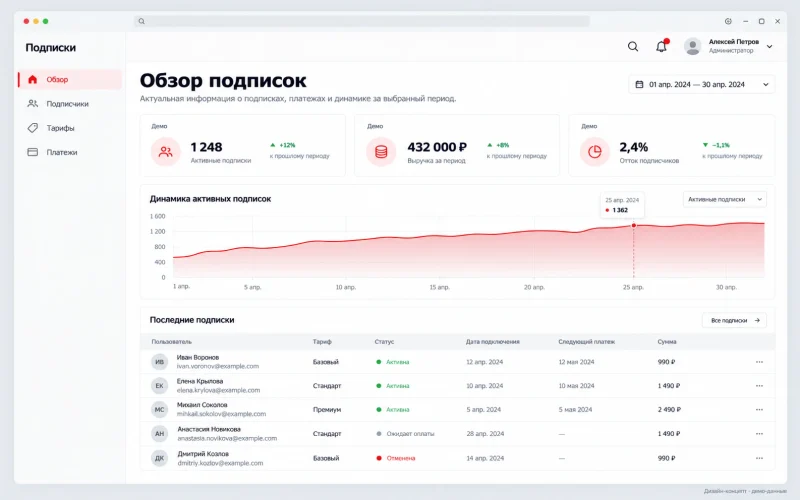The width and height of the screenshot is (800, 500).
Task: Expand the Алексей Петров account chevron
Action: tap(769, 46)
